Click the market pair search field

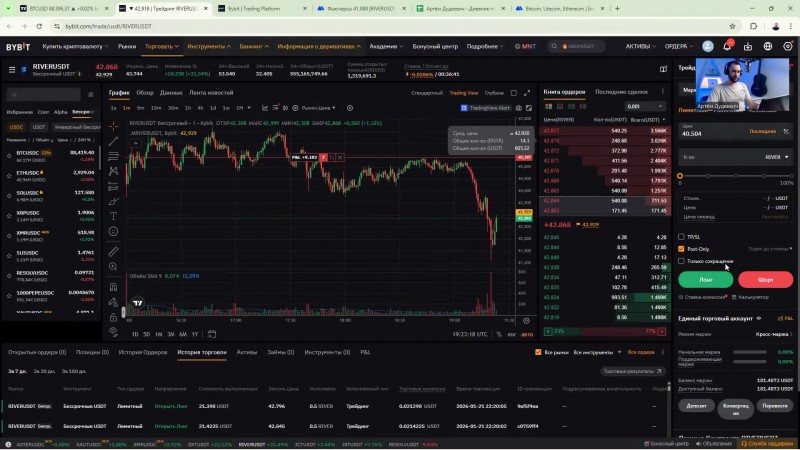coord(43,94)
